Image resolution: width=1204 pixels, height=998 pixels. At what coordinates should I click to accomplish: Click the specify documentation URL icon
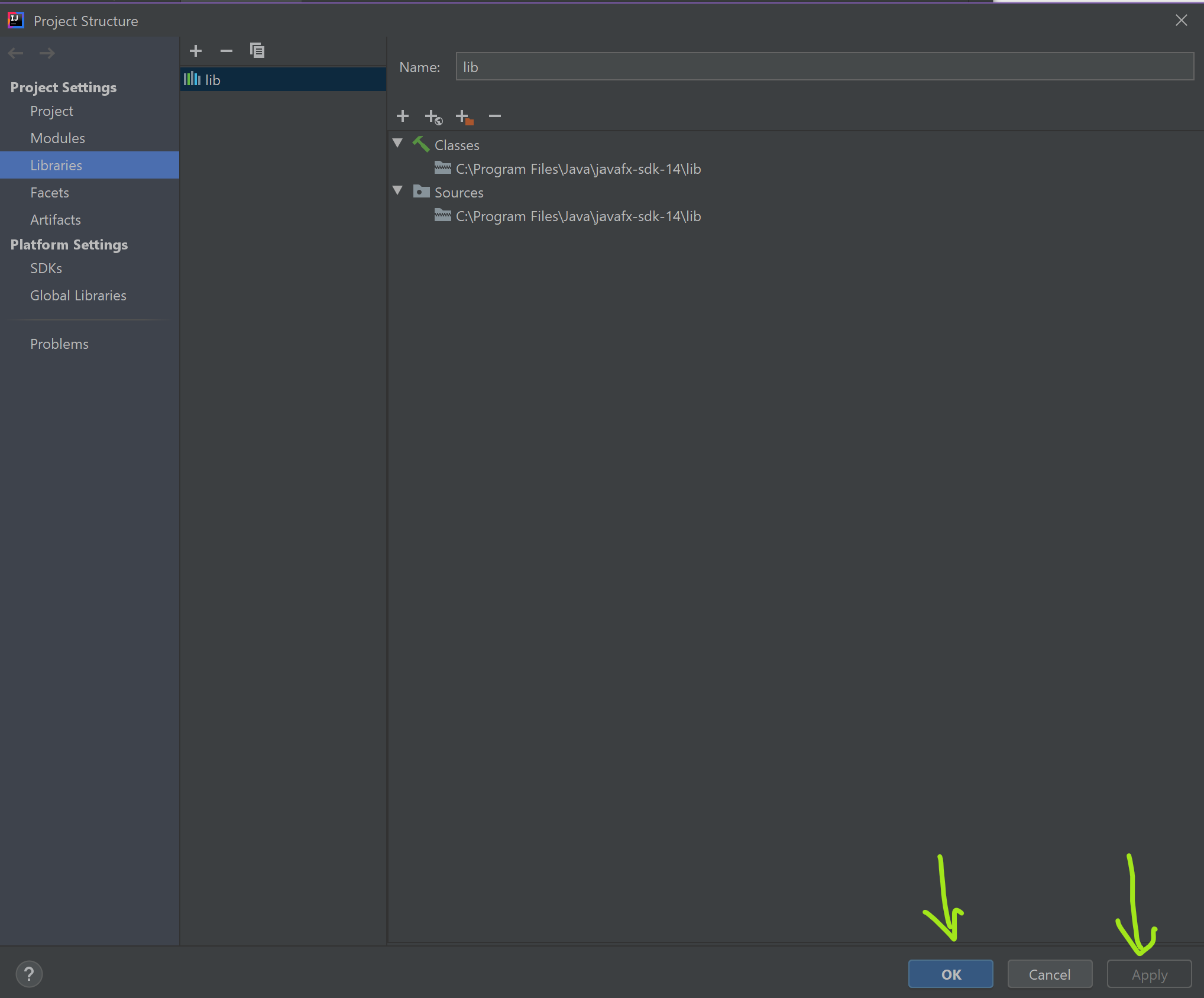click(x=433, y=116)
